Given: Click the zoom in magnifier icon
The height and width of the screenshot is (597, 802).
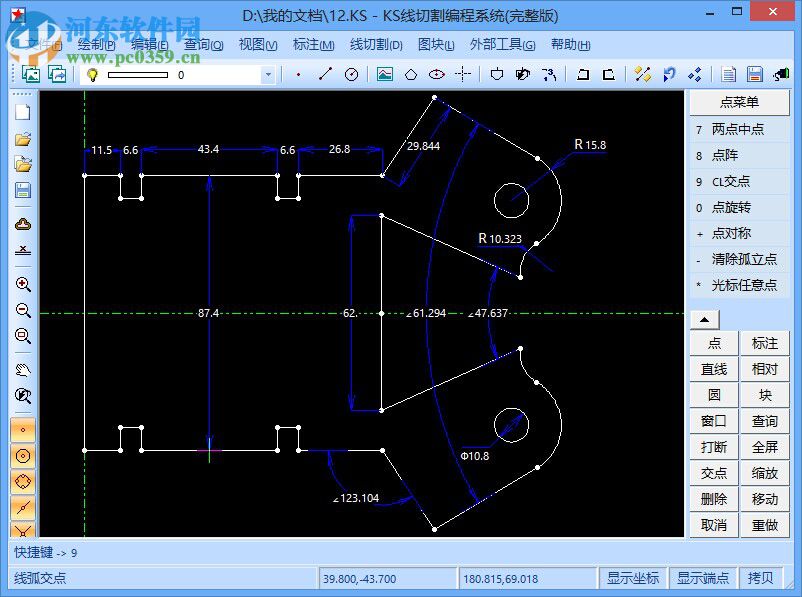Looking at the screenshot, I should coord(23,284).
